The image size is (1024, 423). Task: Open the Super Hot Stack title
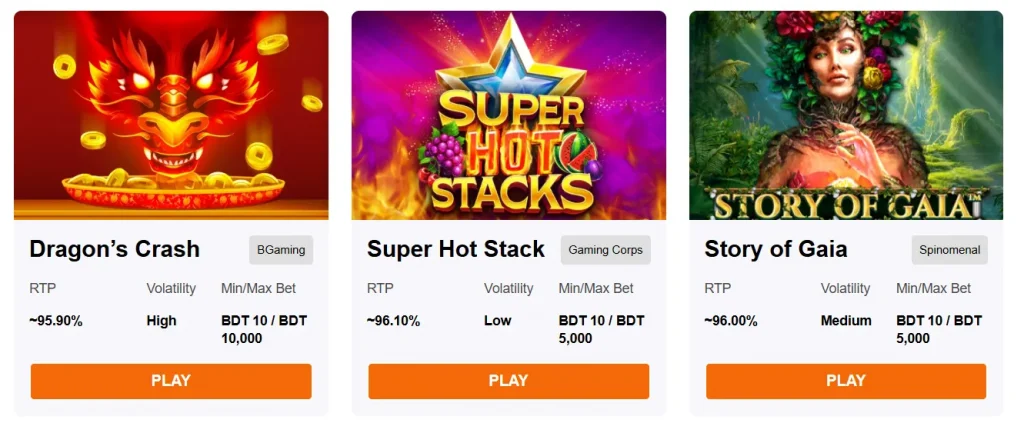456,249
